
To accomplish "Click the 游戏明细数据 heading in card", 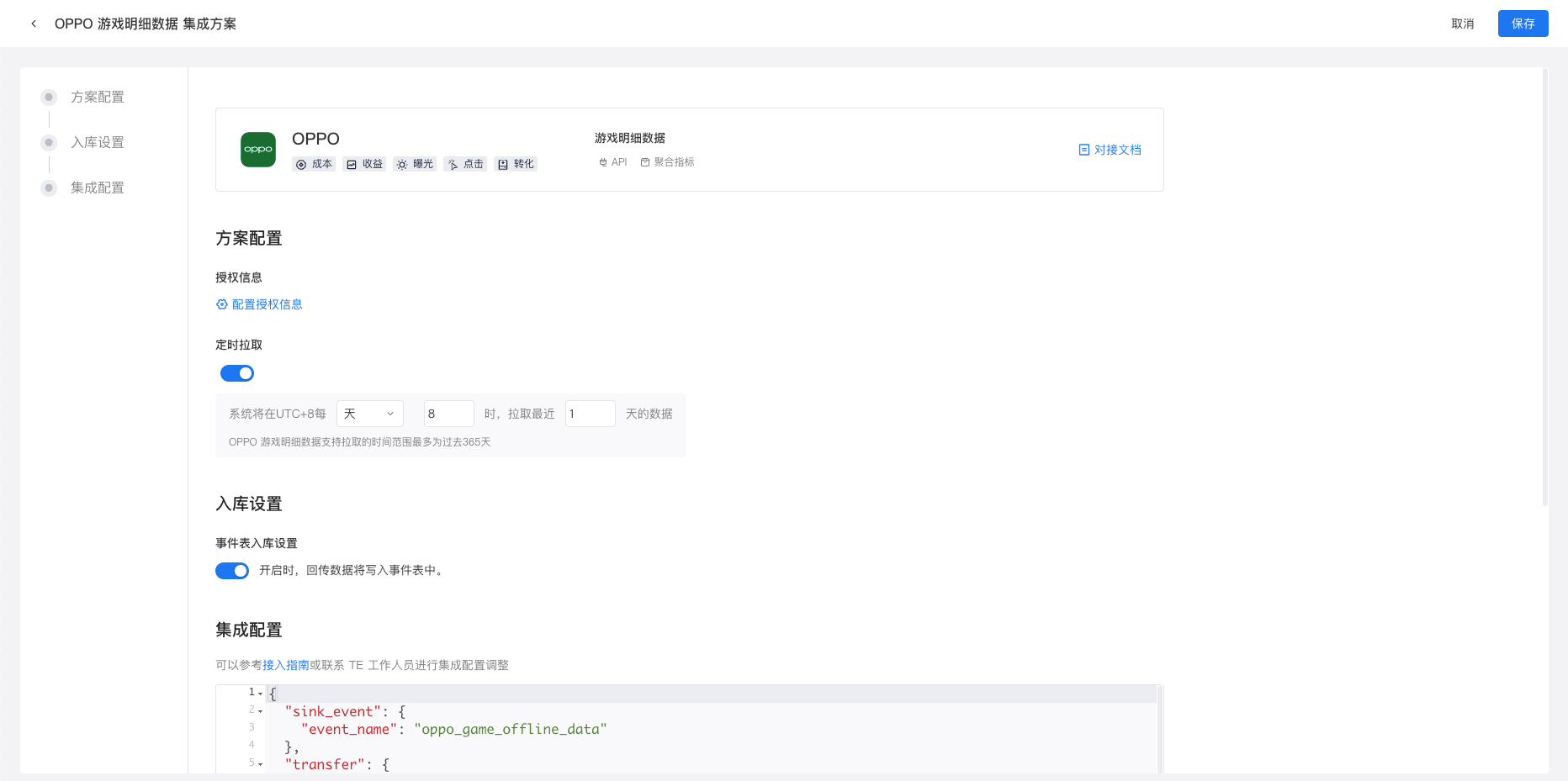I will (630, 138).
